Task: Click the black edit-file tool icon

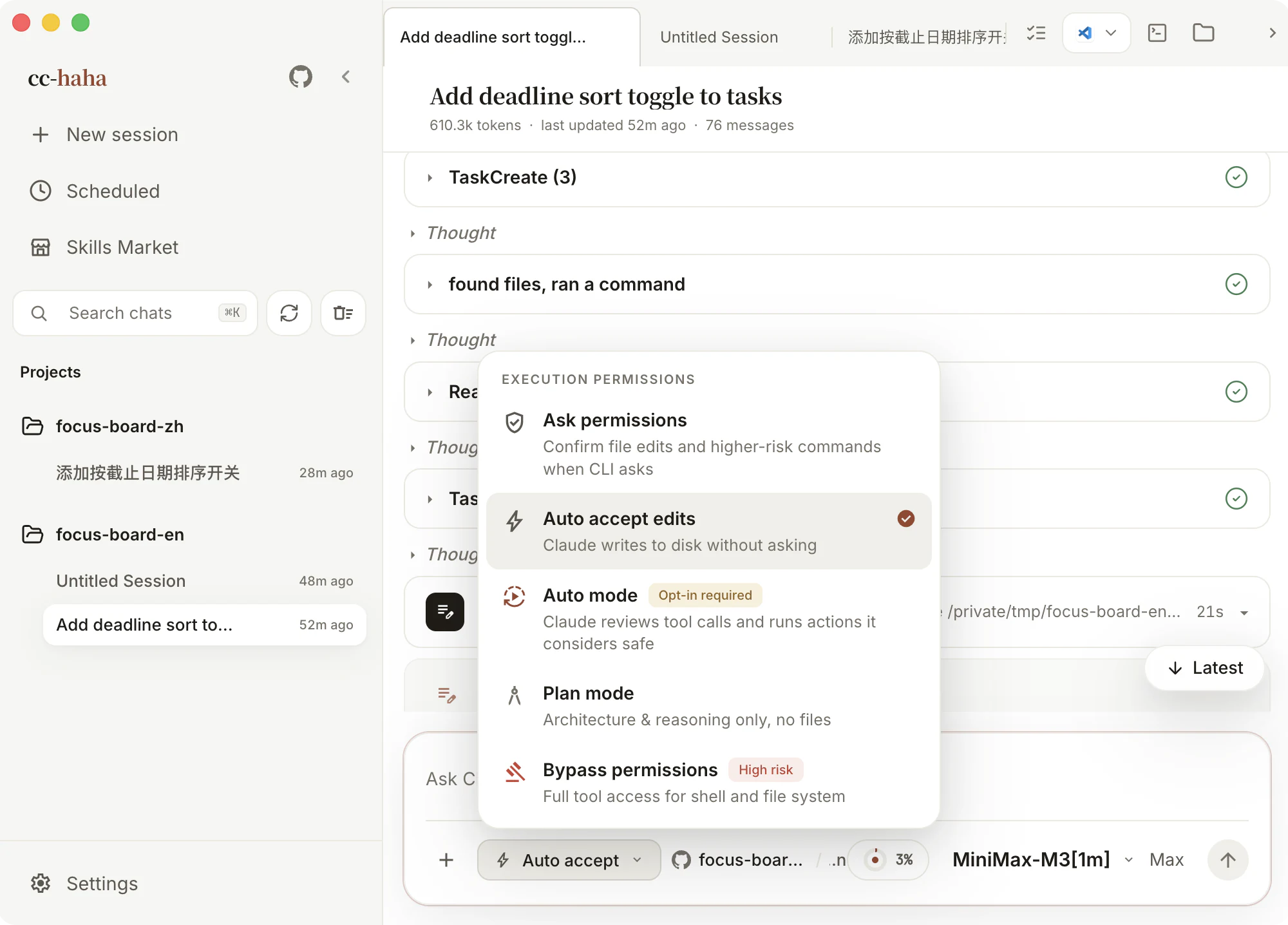Action: [x=445, y=612]
